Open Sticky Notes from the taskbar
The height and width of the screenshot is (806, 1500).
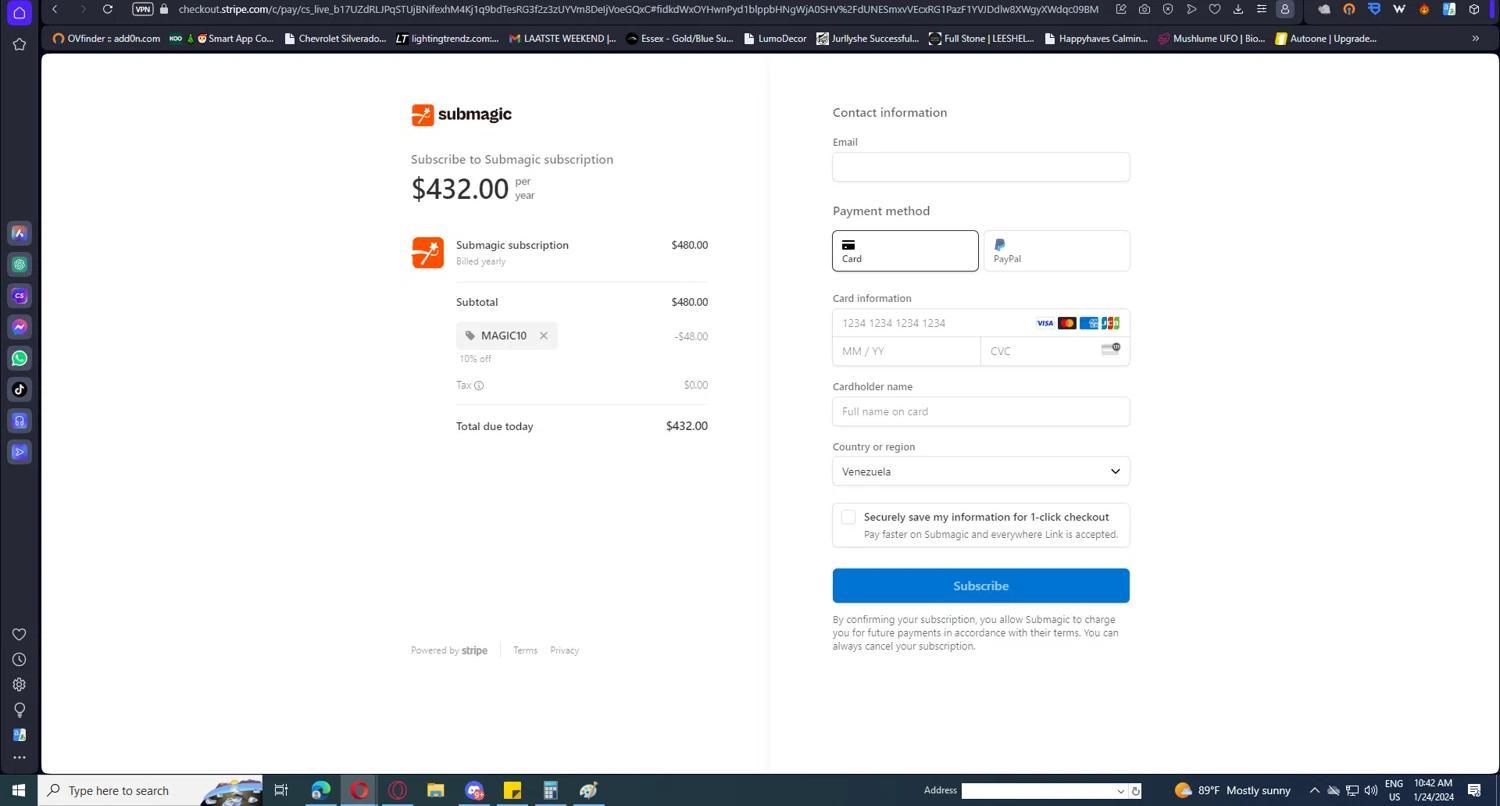(512, 791)
